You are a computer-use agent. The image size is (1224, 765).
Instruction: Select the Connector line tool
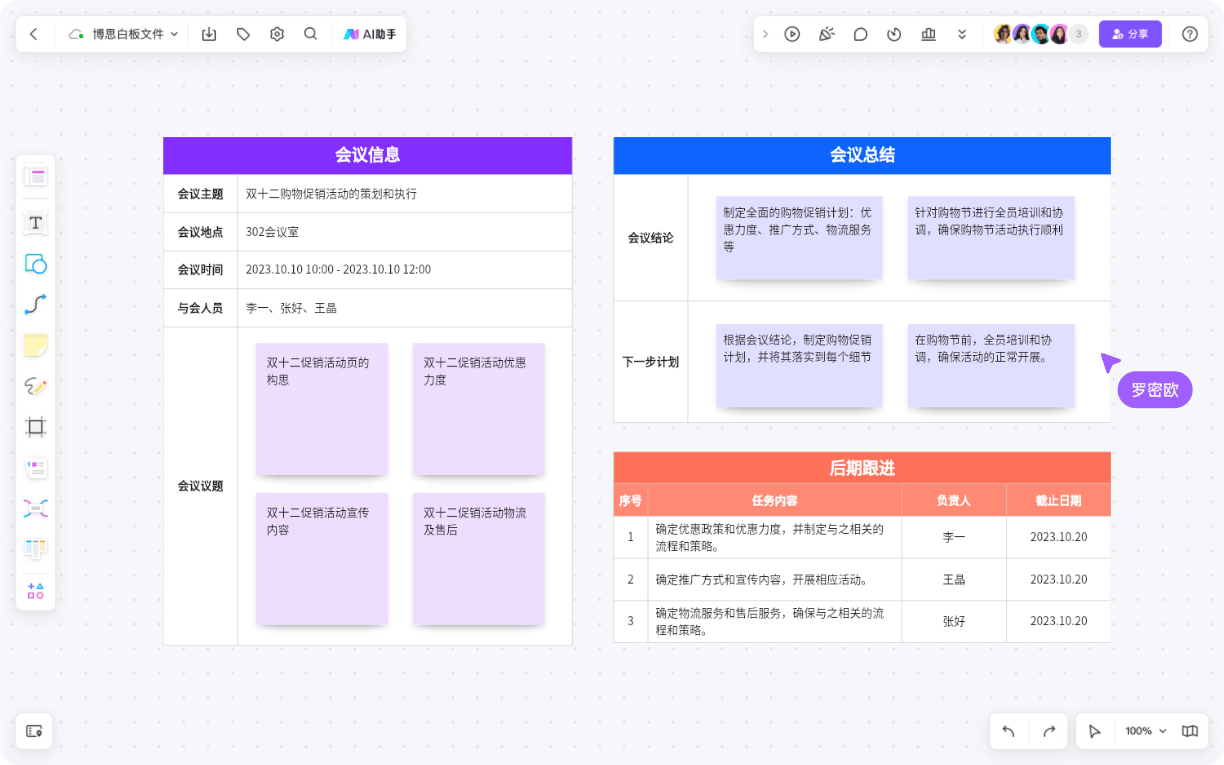point(35,304)
